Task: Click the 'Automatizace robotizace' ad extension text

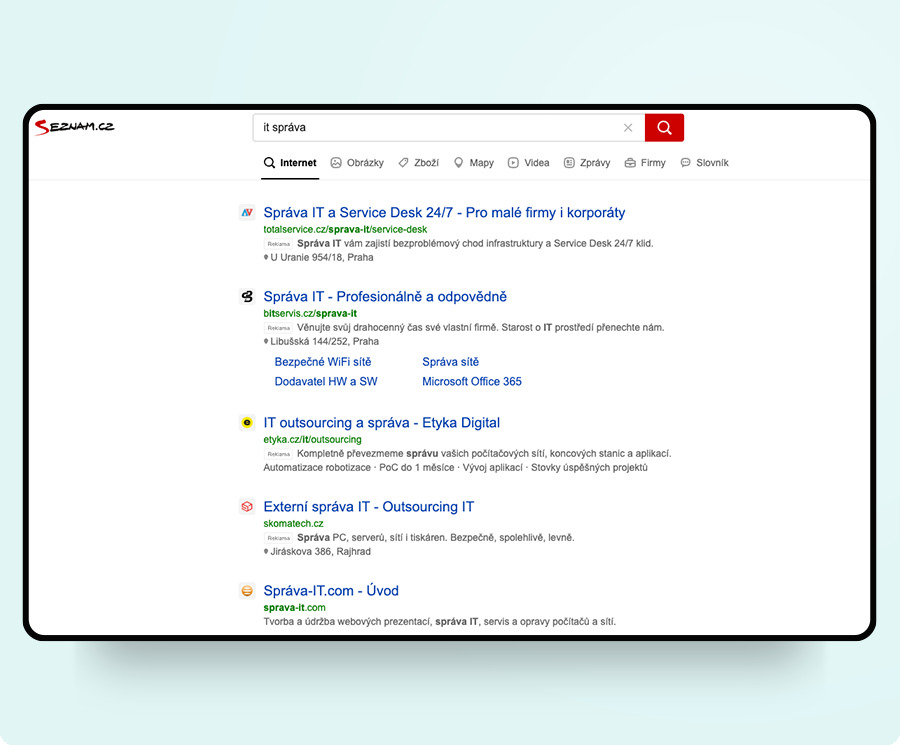Action: pyautogui.click(x=317, y=468)
